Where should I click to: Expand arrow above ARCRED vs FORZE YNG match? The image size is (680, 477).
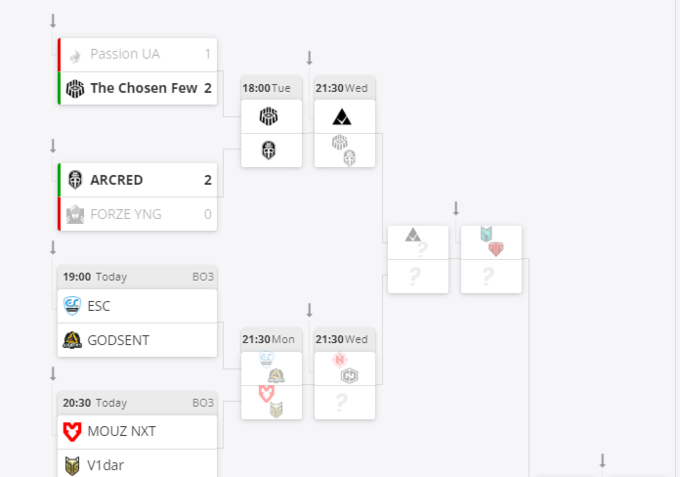pyautogui.click(x=53, y=146)
